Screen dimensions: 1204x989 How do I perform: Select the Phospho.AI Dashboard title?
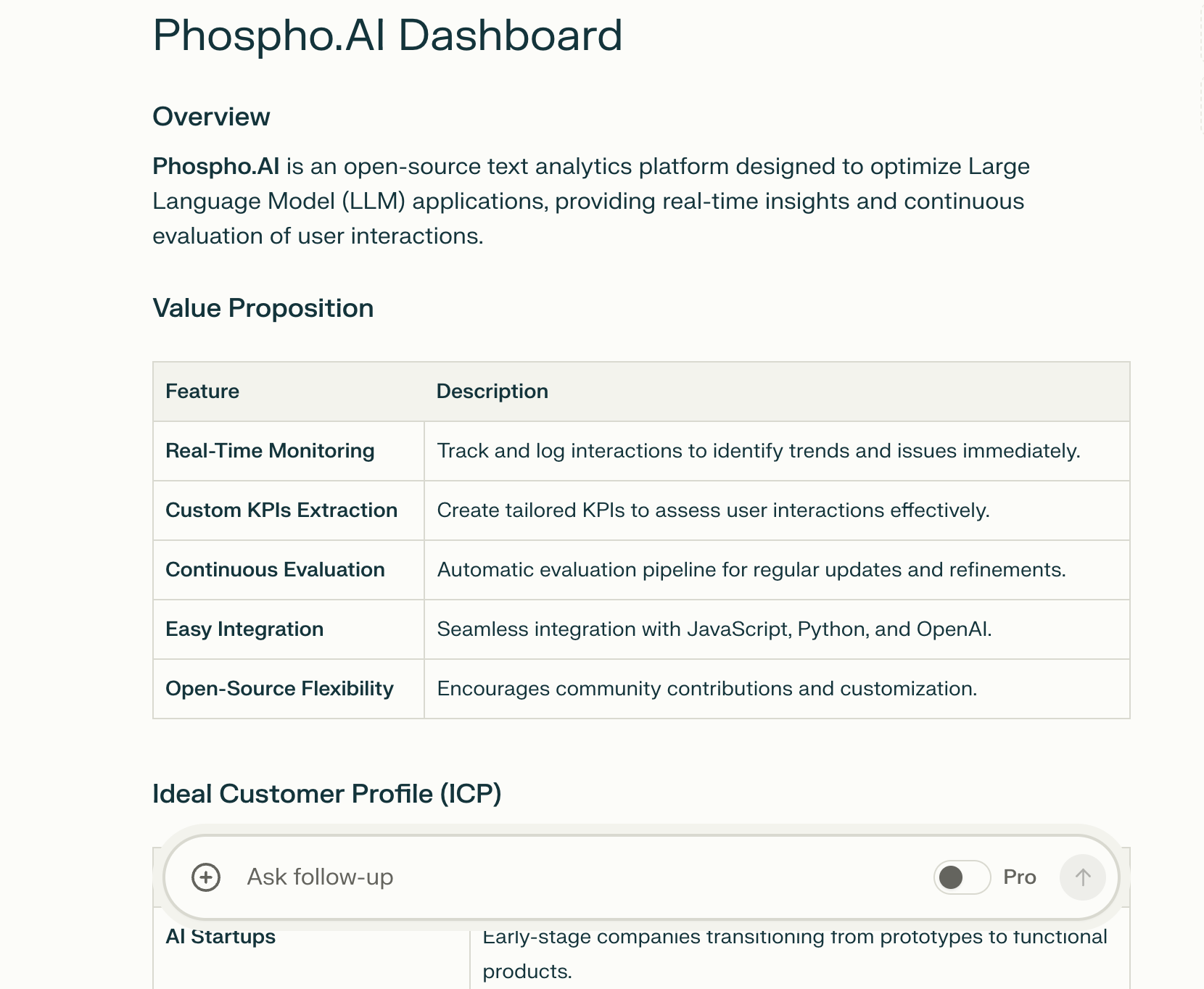[x=387, y=35]
